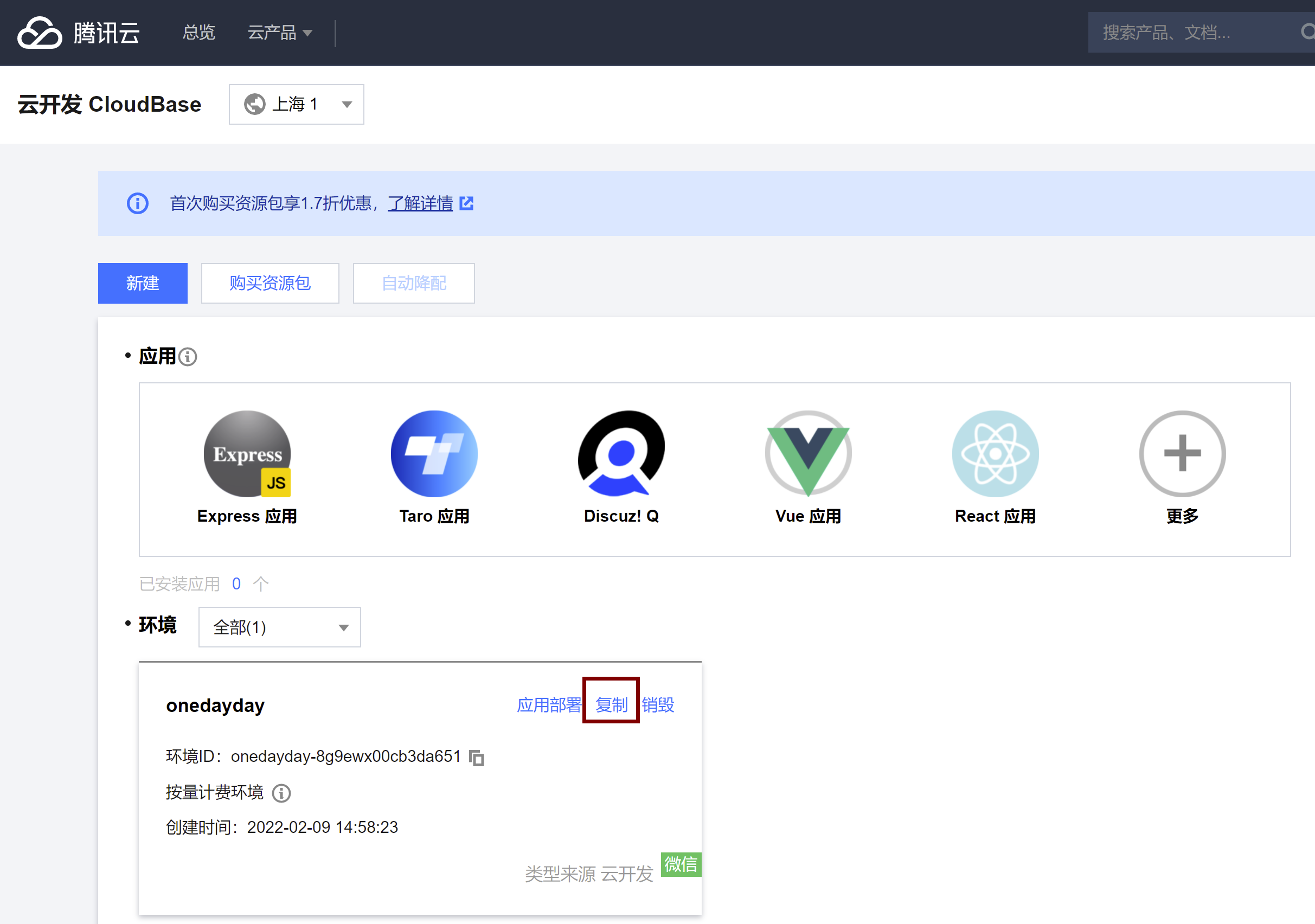Expand the 云产品 menu

pos(279,33)
